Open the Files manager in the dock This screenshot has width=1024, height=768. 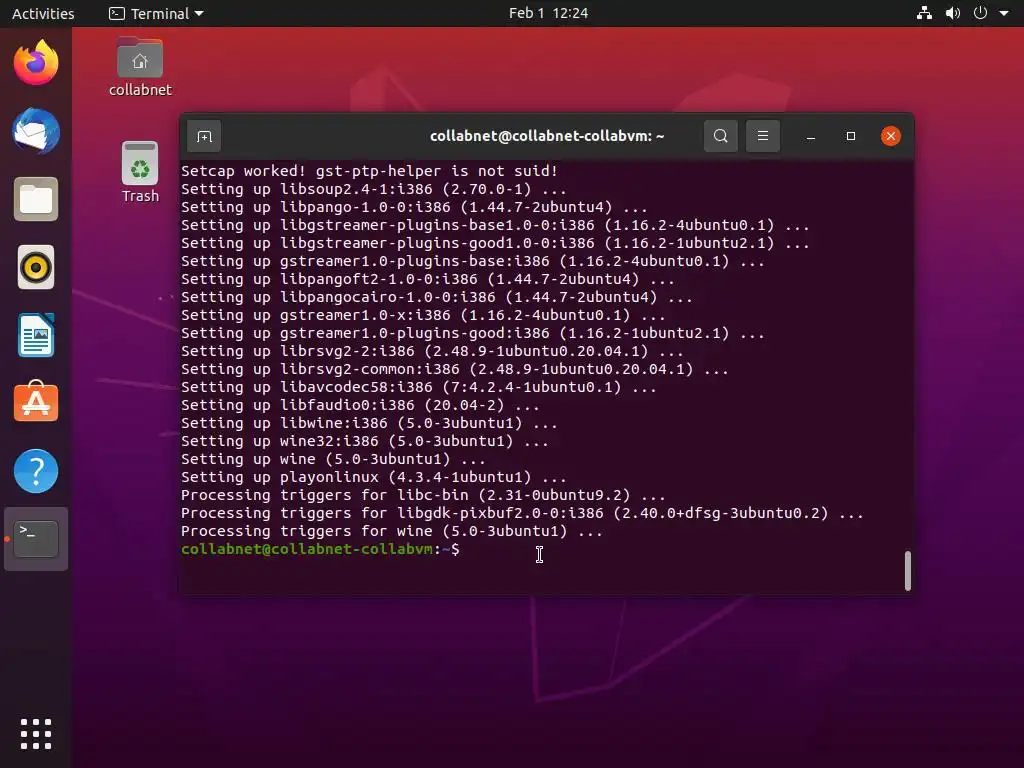pyautogui.click(x=36, y=199)
